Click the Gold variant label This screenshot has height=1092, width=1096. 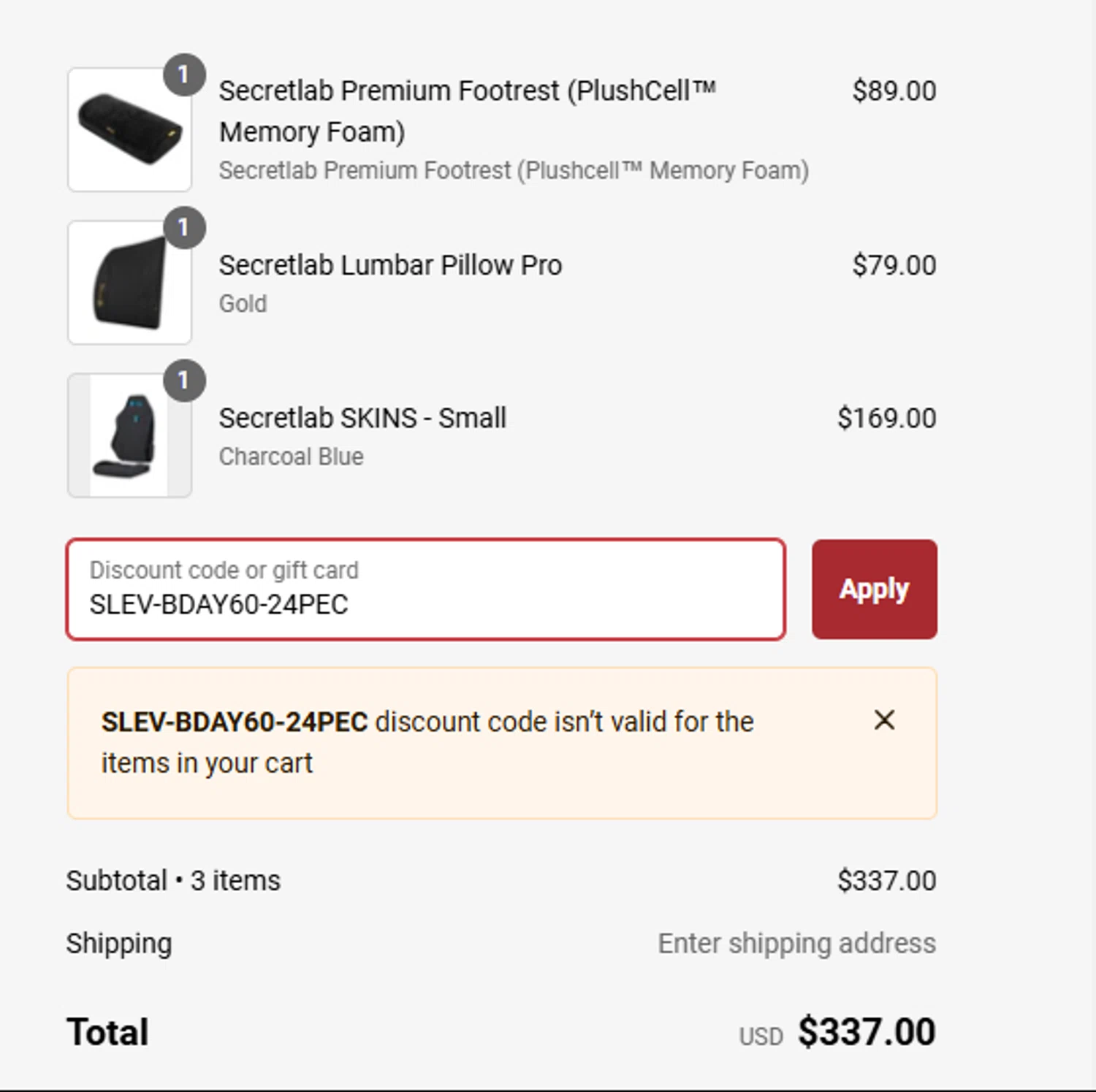pos(243,304)
